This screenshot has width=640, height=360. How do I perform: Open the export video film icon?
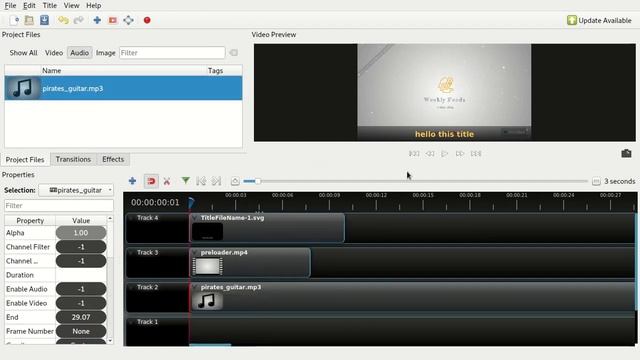tap(113, 20)
